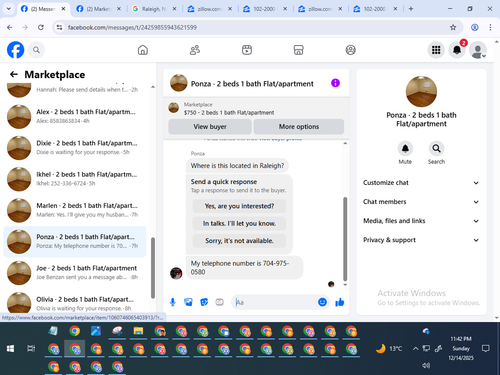Open the Notifications bell with badge

pyautogui.click(x=457, y=50)
